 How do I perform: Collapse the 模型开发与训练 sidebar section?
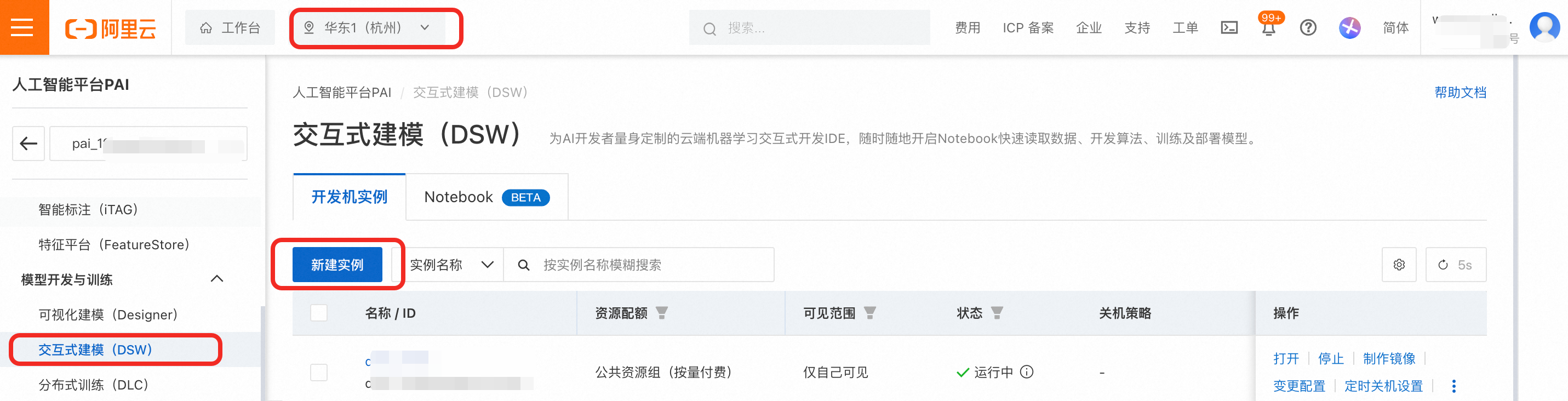pos(217,279)
